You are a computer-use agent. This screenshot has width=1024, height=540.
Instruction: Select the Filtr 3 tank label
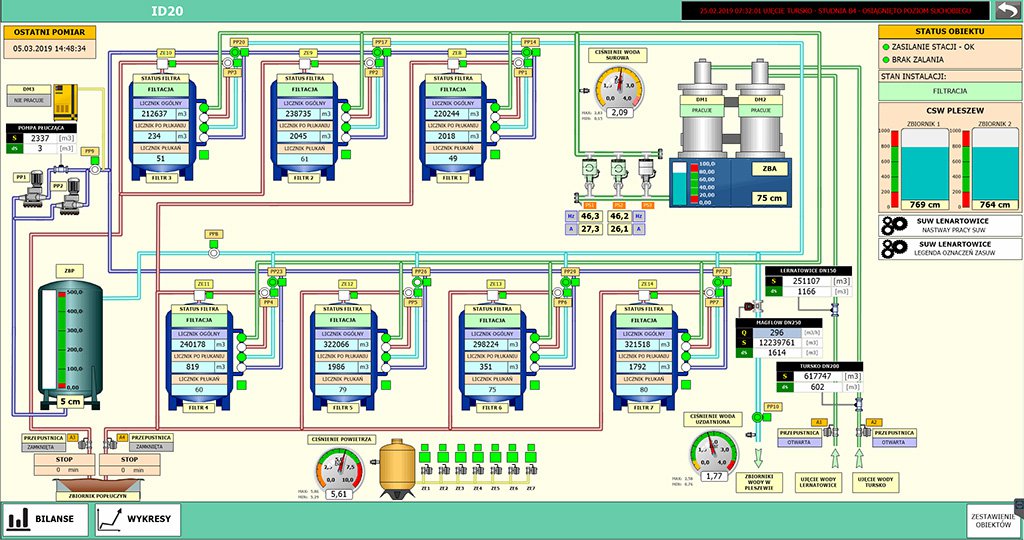161,178
